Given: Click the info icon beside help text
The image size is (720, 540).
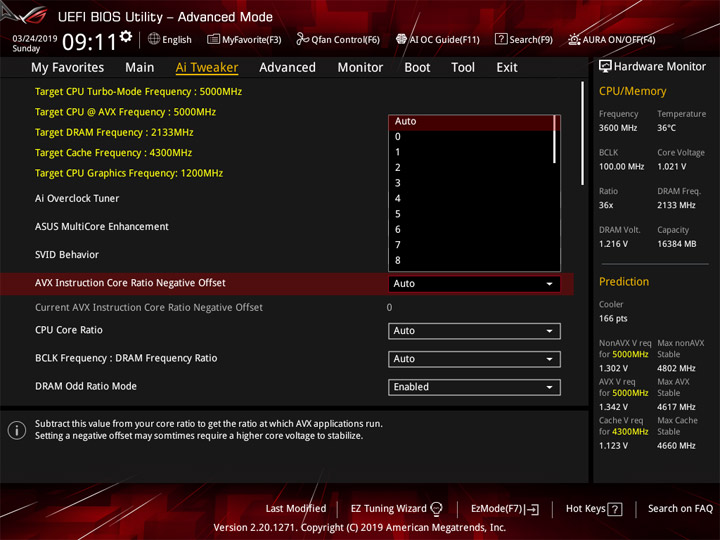Looking at the screenshot, I should (x=17, y=430).
